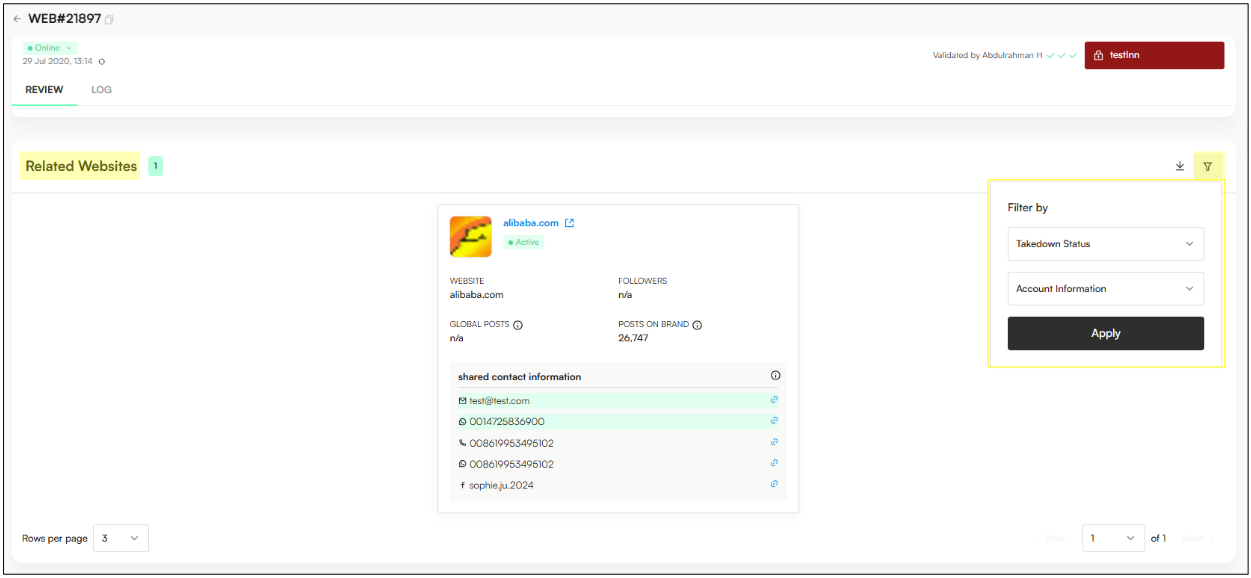Download the related websites list
The height and width of the screenshot is (578, 1251).
pyautogui.click(x=1180, y=166)
